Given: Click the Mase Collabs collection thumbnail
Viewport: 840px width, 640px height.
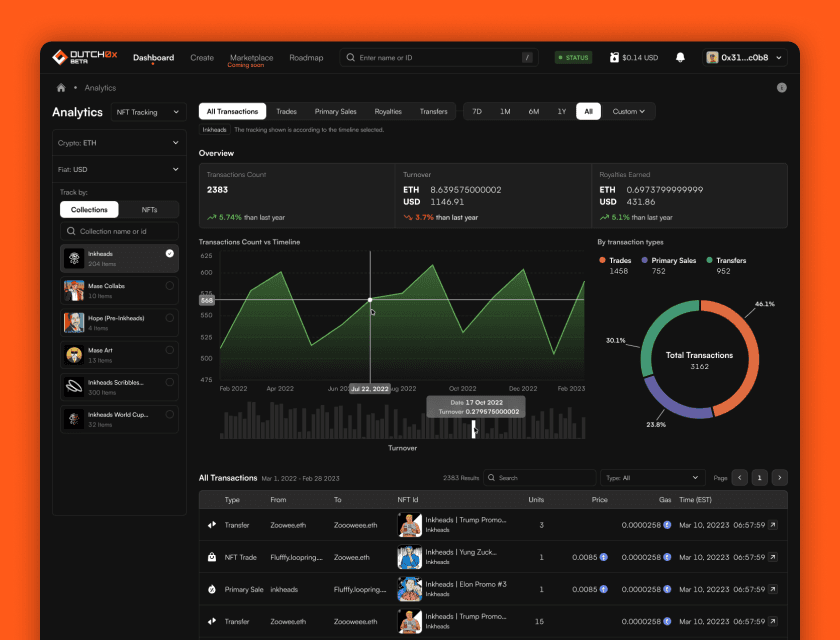Looking at the screenshot, I should point(74,291).
